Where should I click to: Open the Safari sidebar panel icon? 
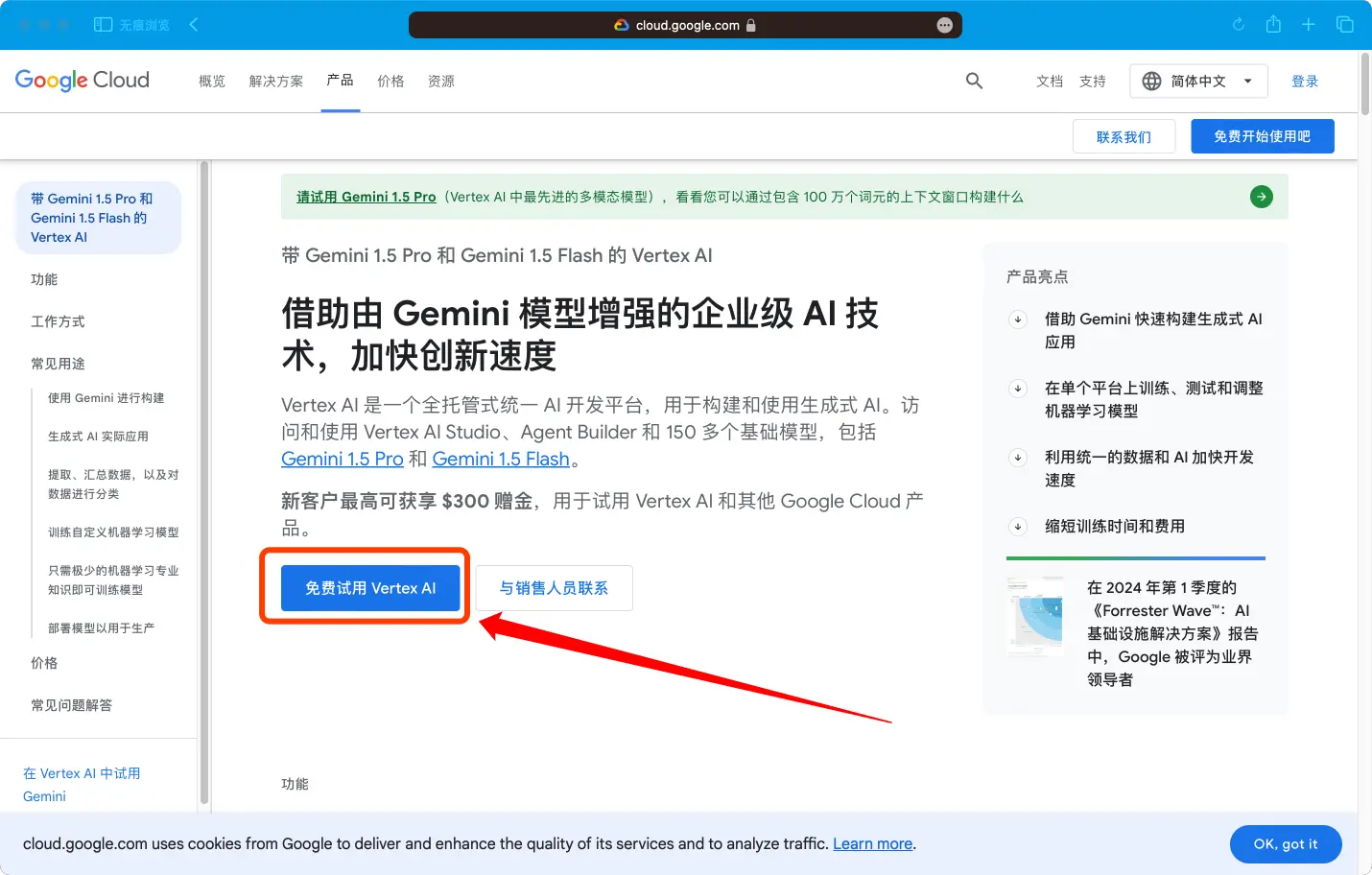coord(103,25)
